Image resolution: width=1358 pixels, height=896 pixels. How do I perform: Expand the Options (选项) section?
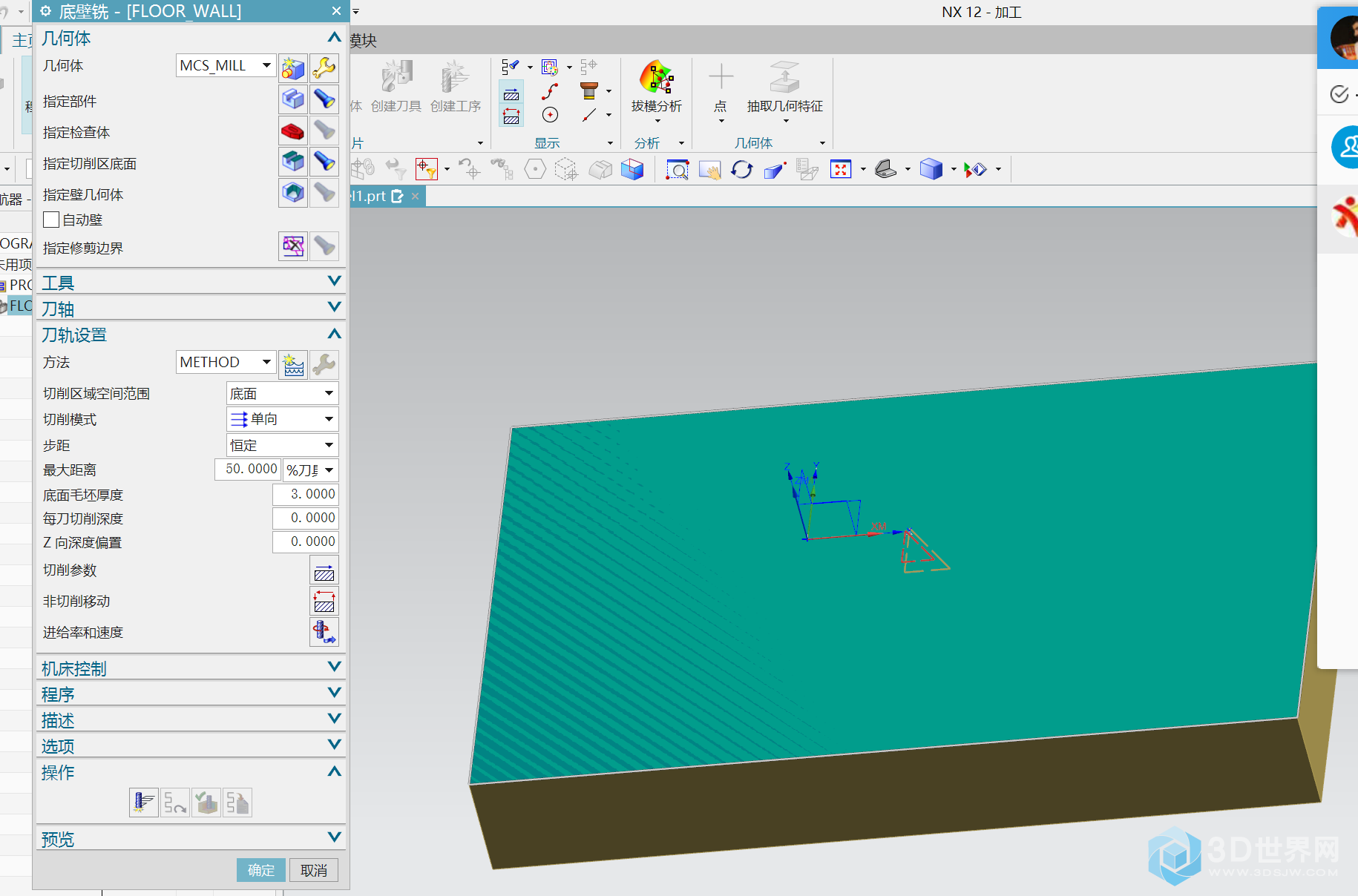point(334,745)
